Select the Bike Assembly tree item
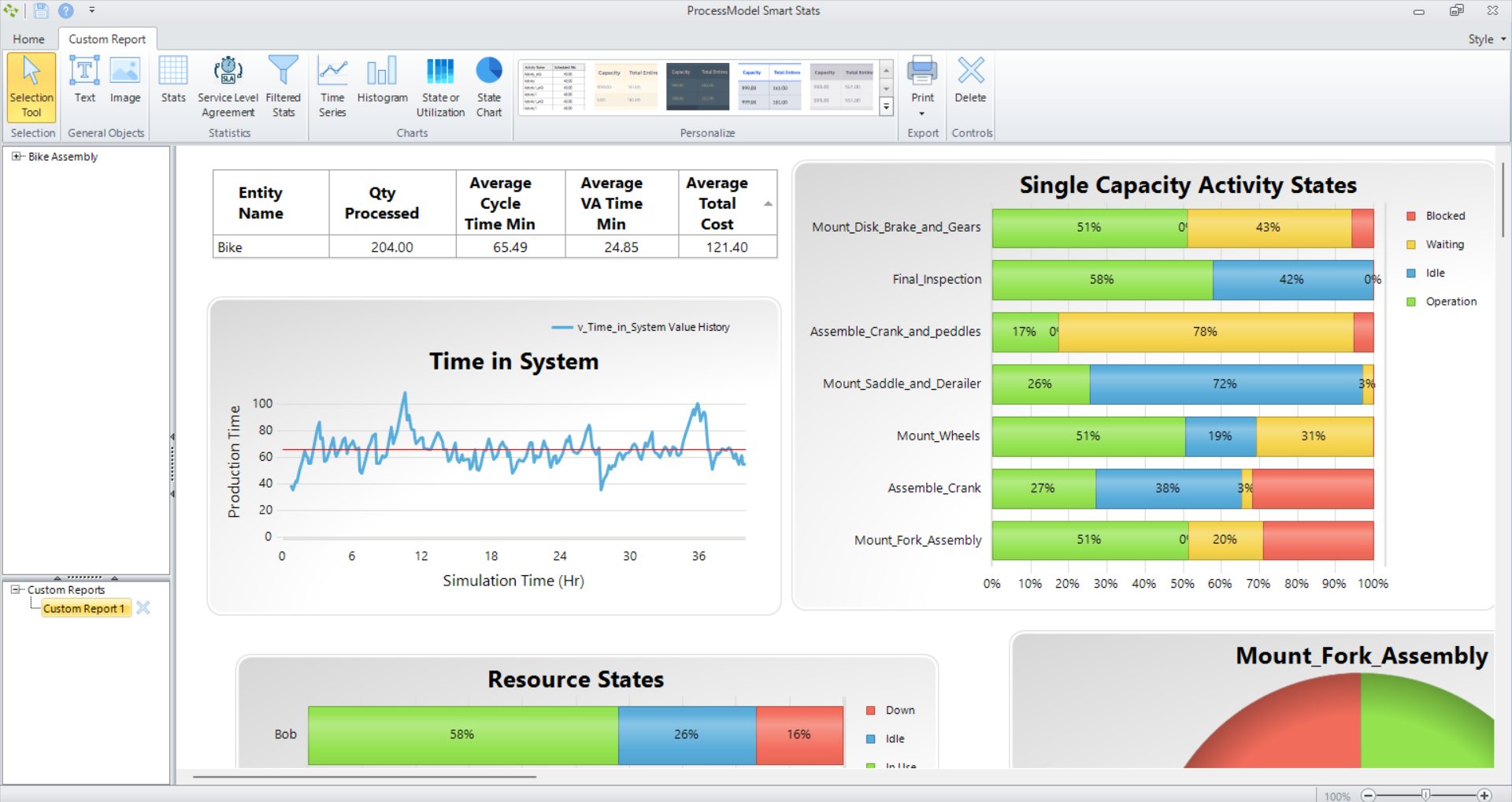The height and width of the screenshot is (802, 1512). click(x=63, y=157)
